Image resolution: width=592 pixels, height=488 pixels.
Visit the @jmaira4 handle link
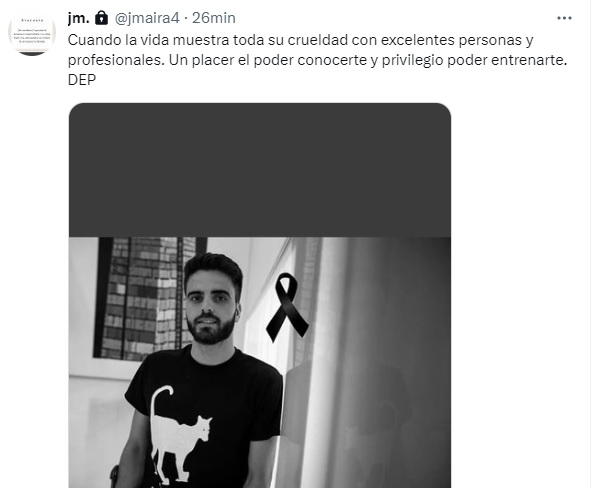point(147,18)
